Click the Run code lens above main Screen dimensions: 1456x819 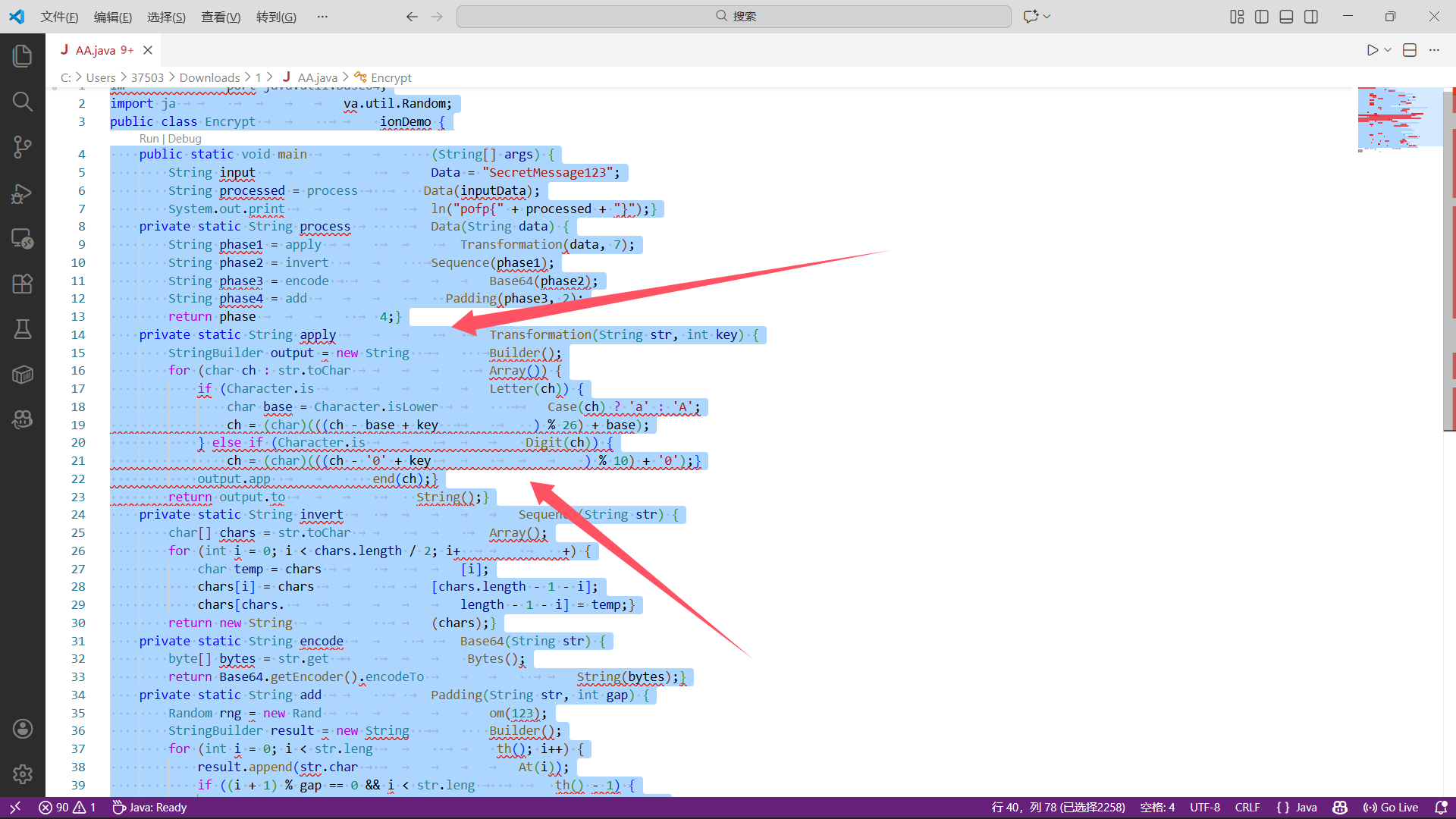coord(149,139)
